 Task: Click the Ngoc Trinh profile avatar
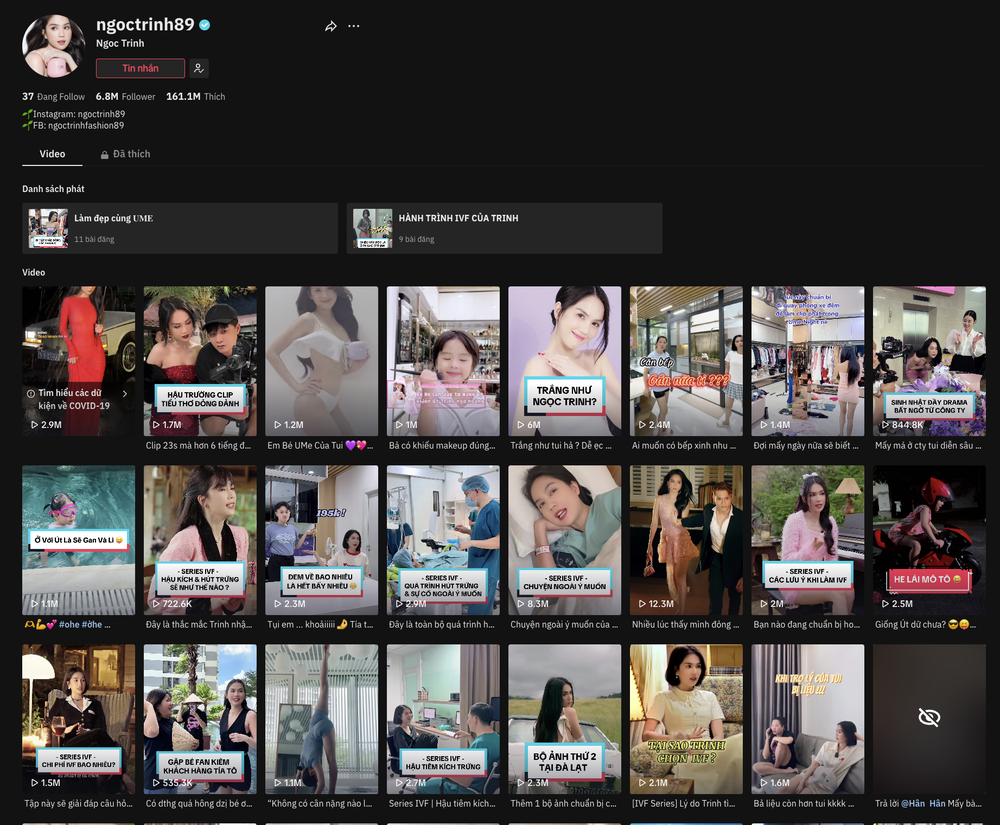click(x=53, y=45)
